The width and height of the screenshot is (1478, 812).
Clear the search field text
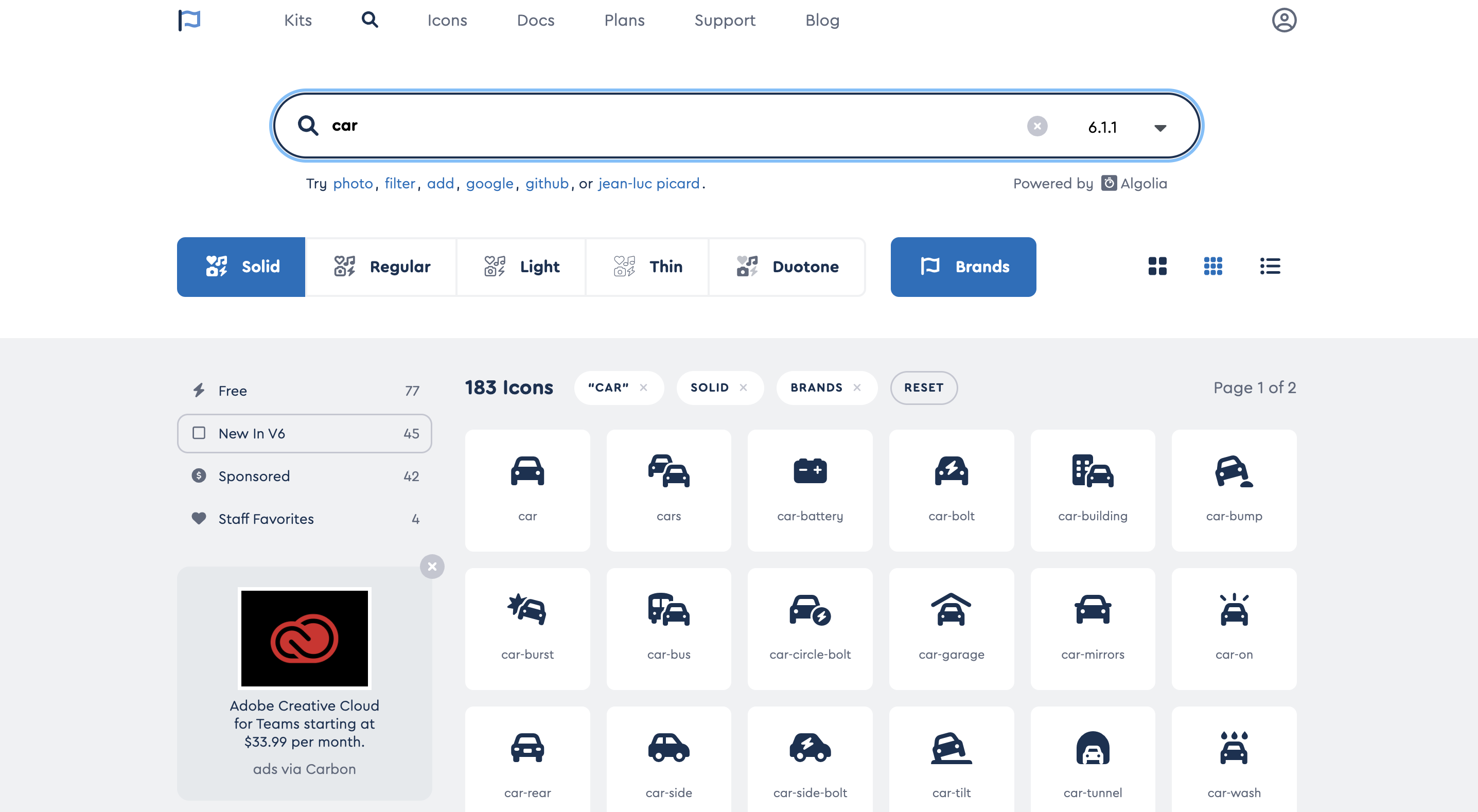point(1036,126)
